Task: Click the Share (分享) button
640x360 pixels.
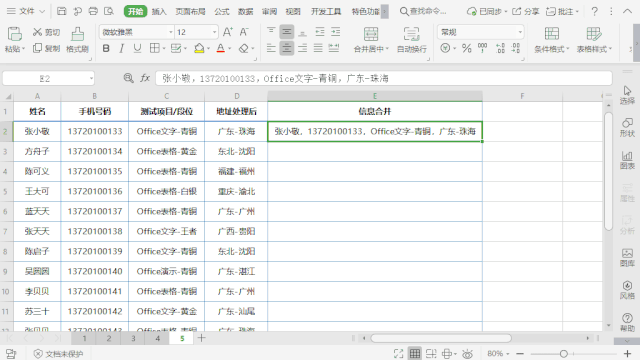Action: [x=527, y=11]
